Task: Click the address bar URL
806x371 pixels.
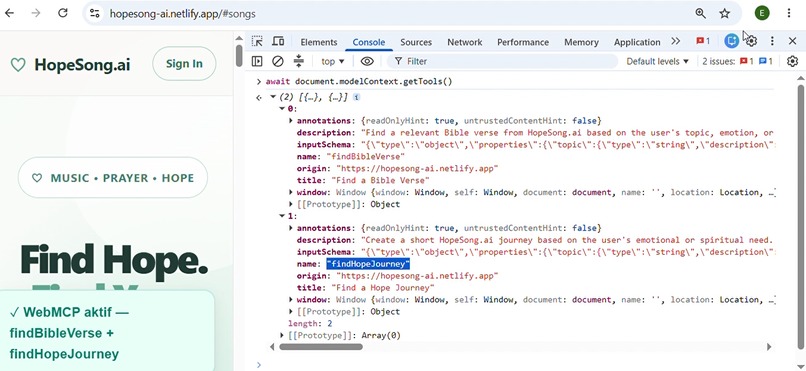Action: pyautogui.click(x=182, y=13)
